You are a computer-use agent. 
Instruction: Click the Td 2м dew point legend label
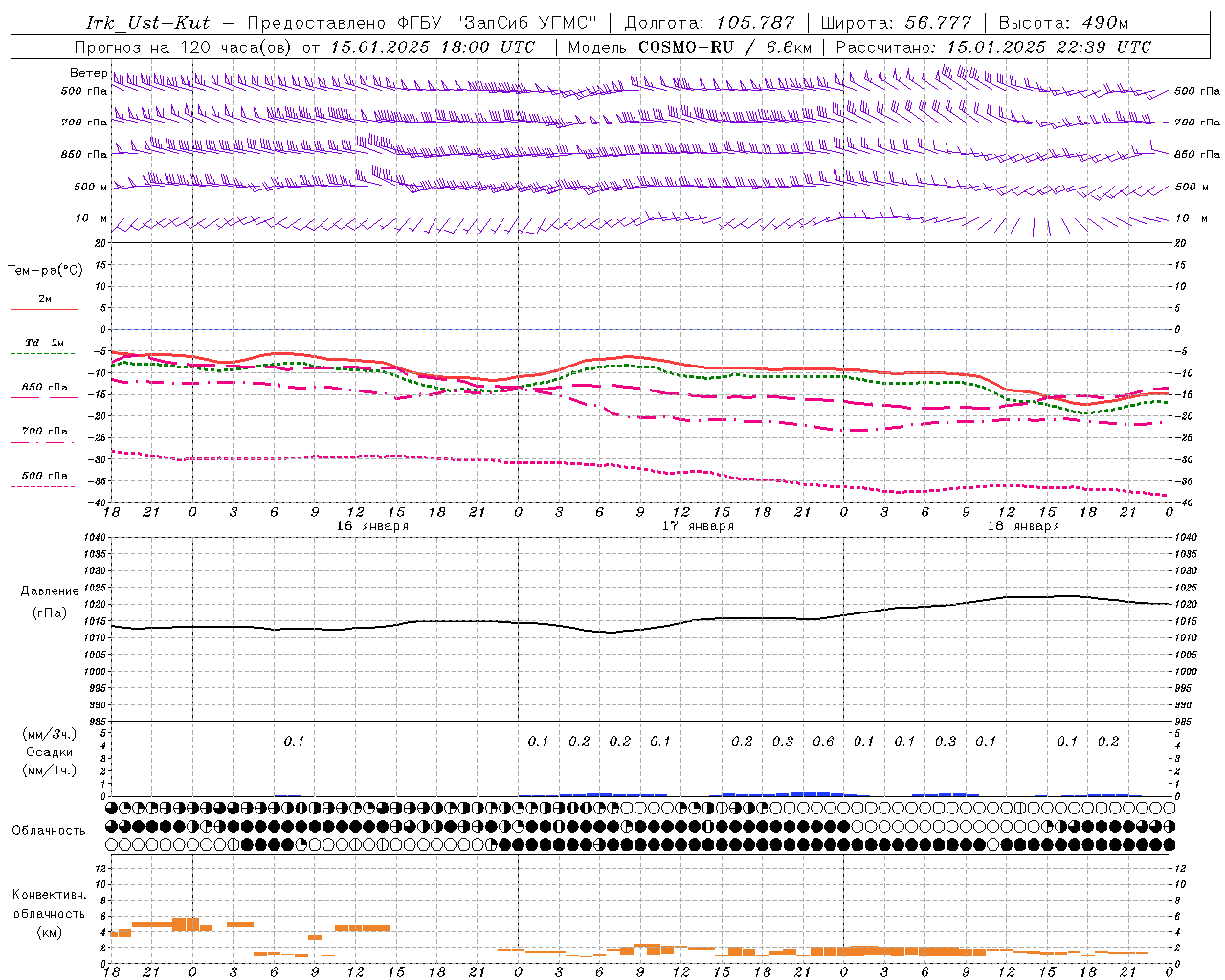point(44,343)
